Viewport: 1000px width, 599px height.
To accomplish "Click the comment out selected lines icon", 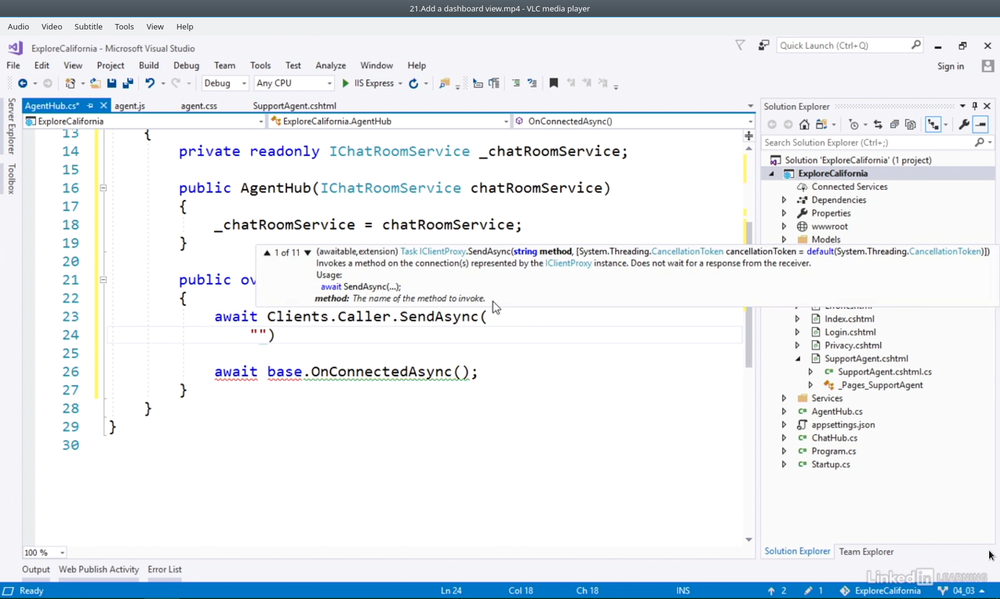I will (516, 84).
